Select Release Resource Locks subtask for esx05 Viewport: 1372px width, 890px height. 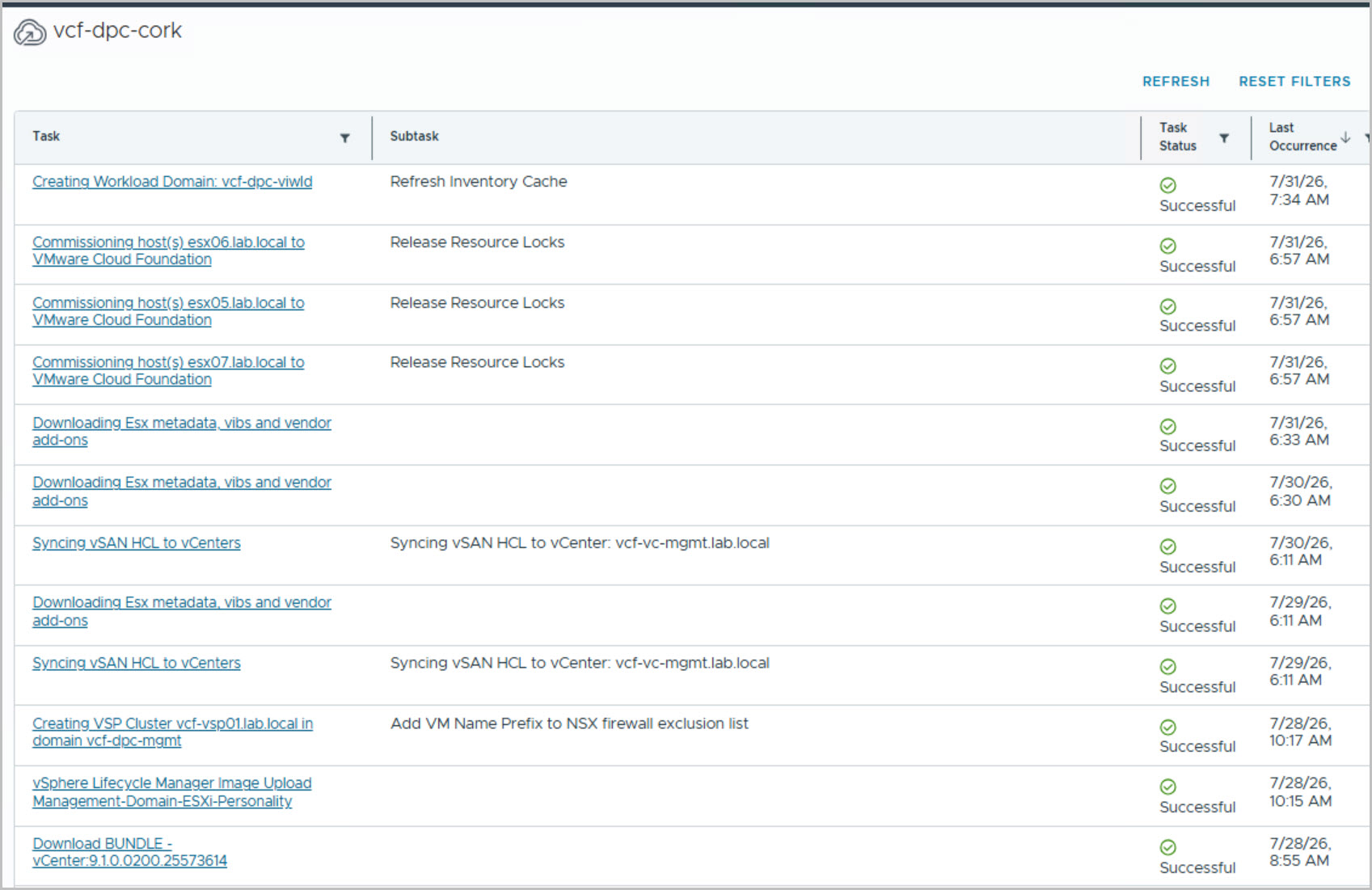pos(477,303)
